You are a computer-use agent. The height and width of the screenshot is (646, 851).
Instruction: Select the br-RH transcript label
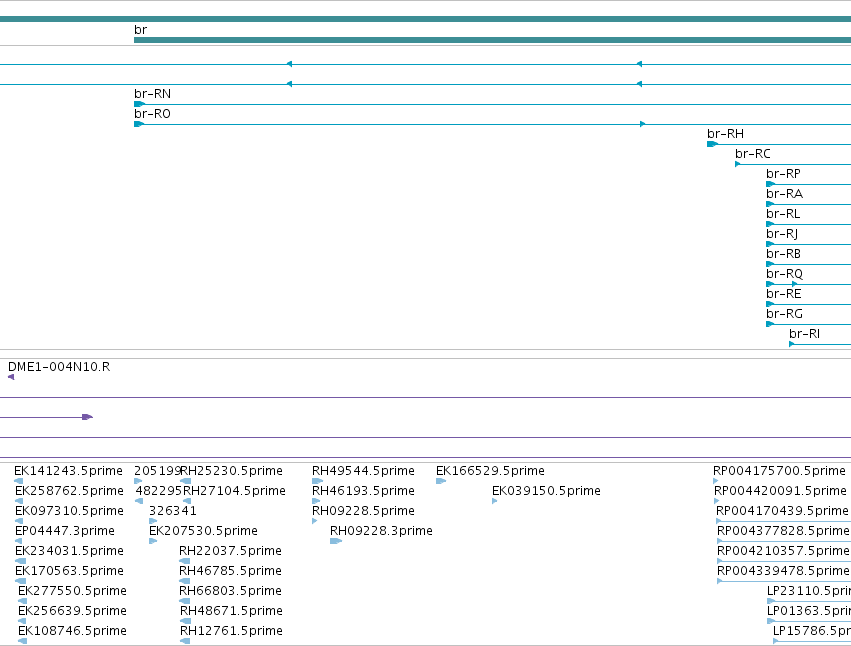[725, 134]
